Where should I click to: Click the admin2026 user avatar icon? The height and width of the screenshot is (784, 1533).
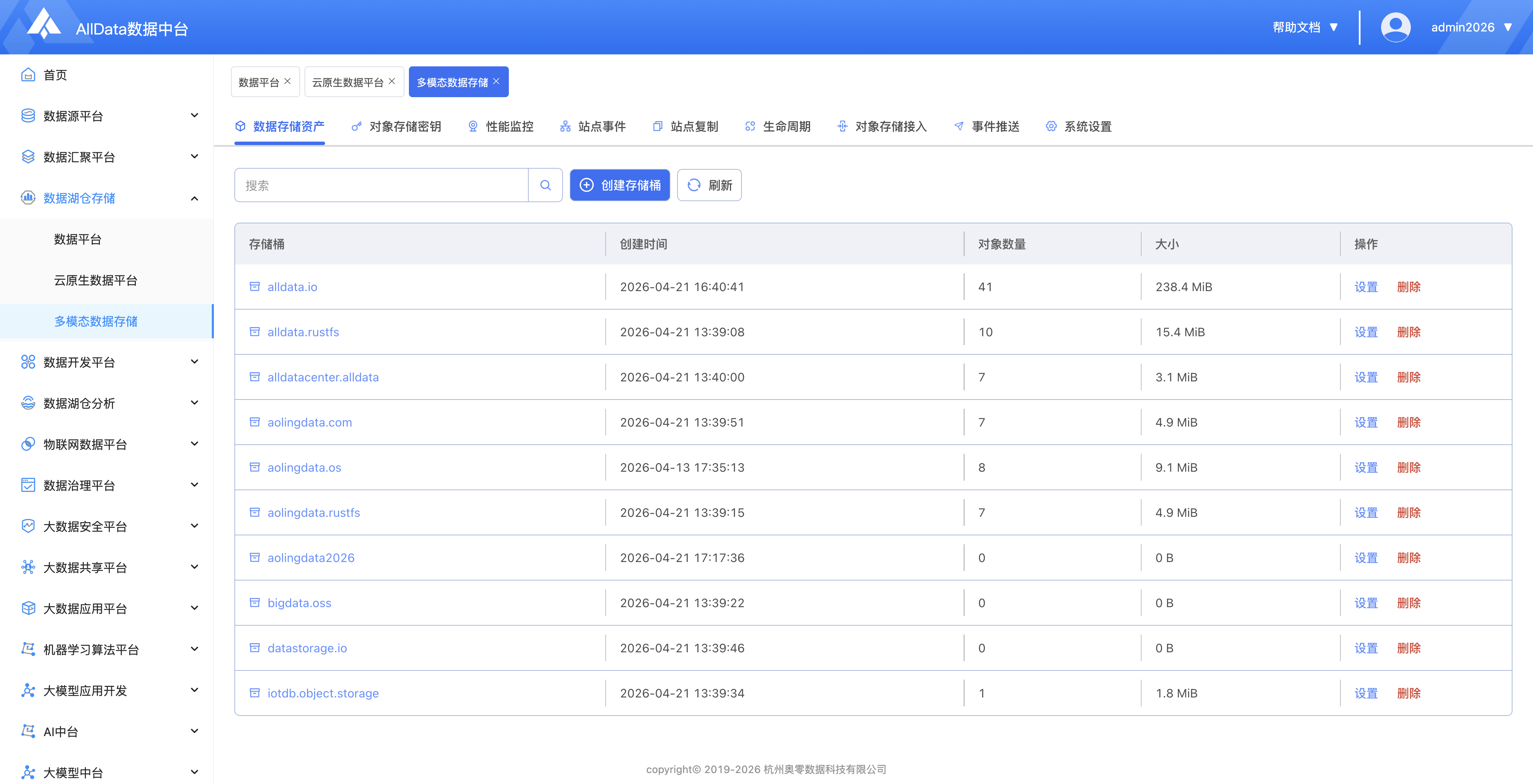pos(1395,27)
